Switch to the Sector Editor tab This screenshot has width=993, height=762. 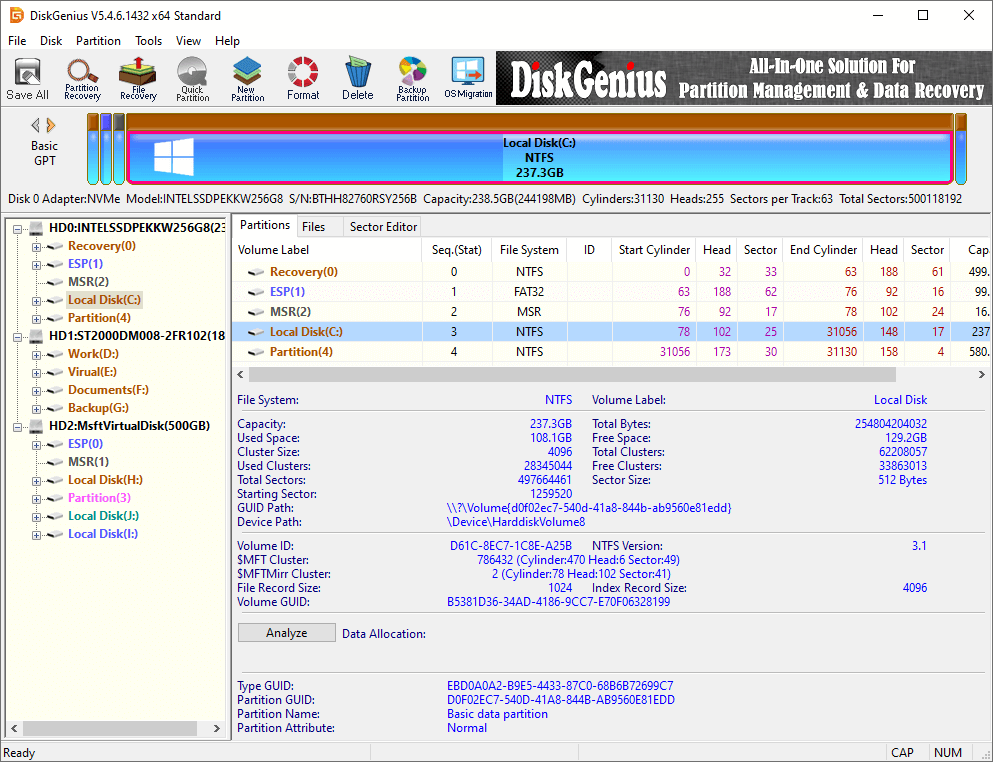383,227
